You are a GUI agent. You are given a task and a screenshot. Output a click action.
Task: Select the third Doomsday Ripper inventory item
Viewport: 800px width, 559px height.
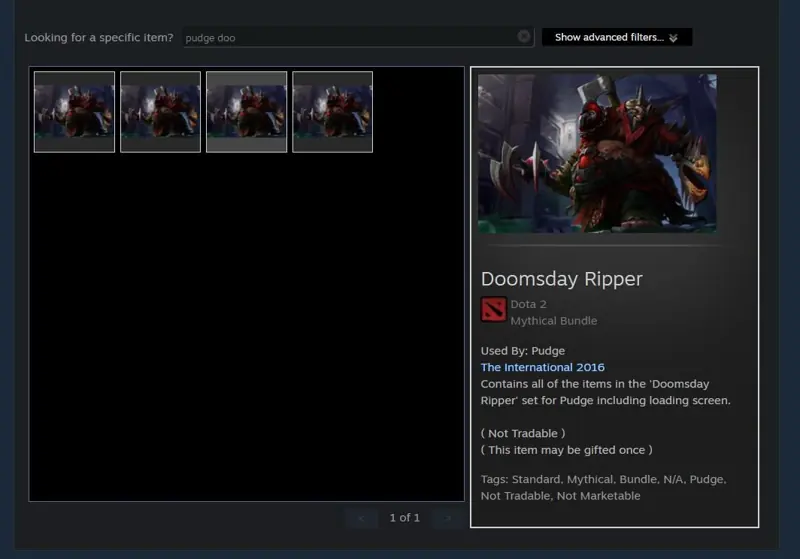click(x=246, y=112)
